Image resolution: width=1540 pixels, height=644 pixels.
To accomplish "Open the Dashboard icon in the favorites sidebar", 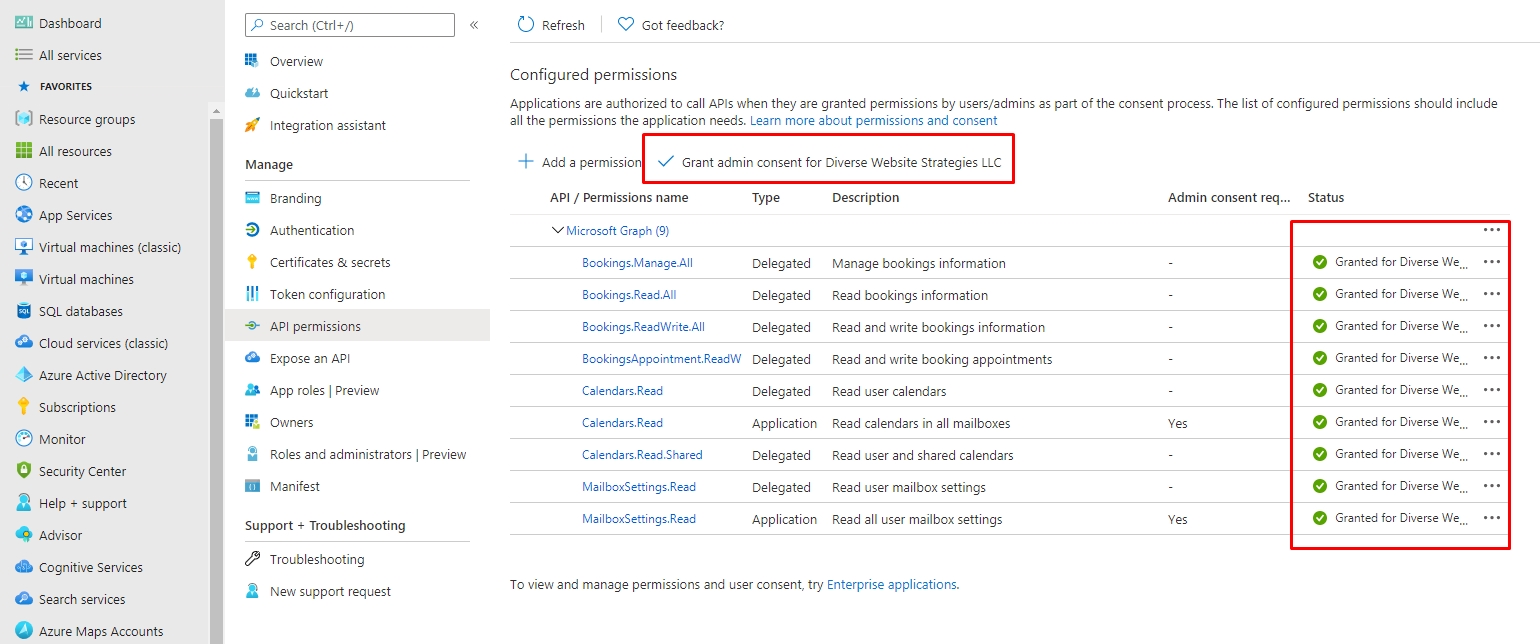I will 24,23.
